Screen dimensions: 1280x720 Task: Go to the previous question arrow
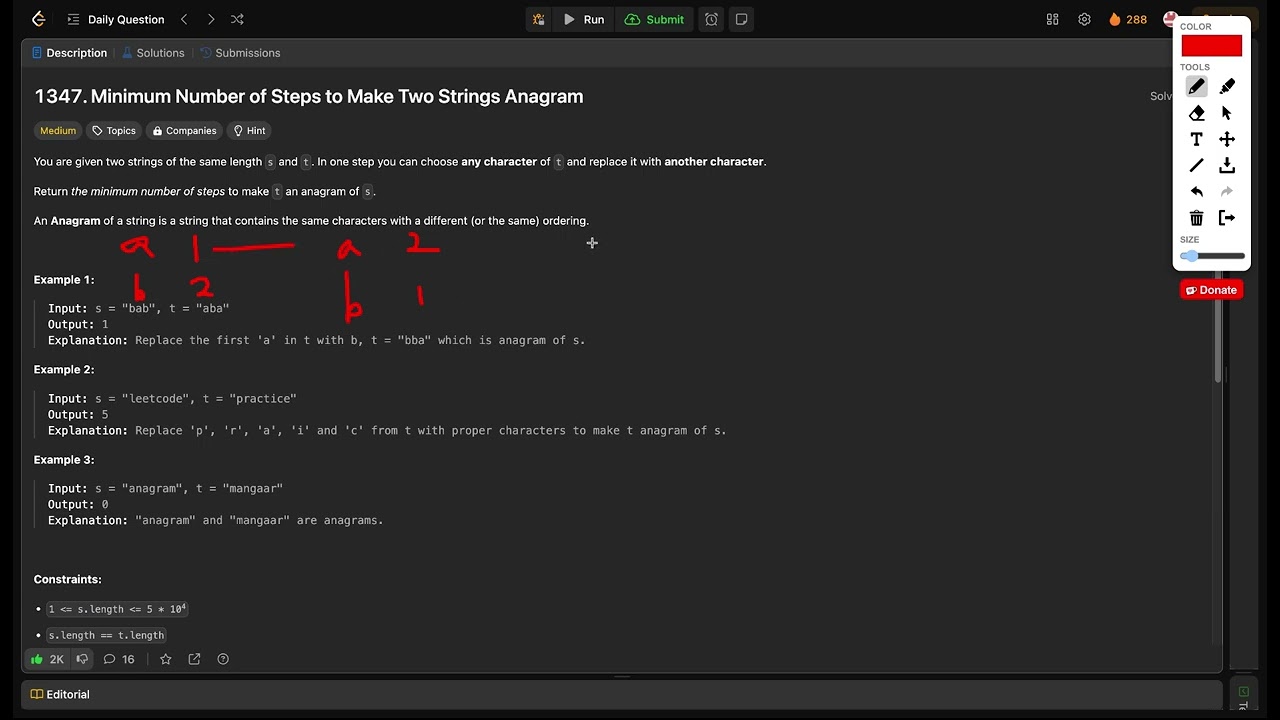(x=184, y=19)
